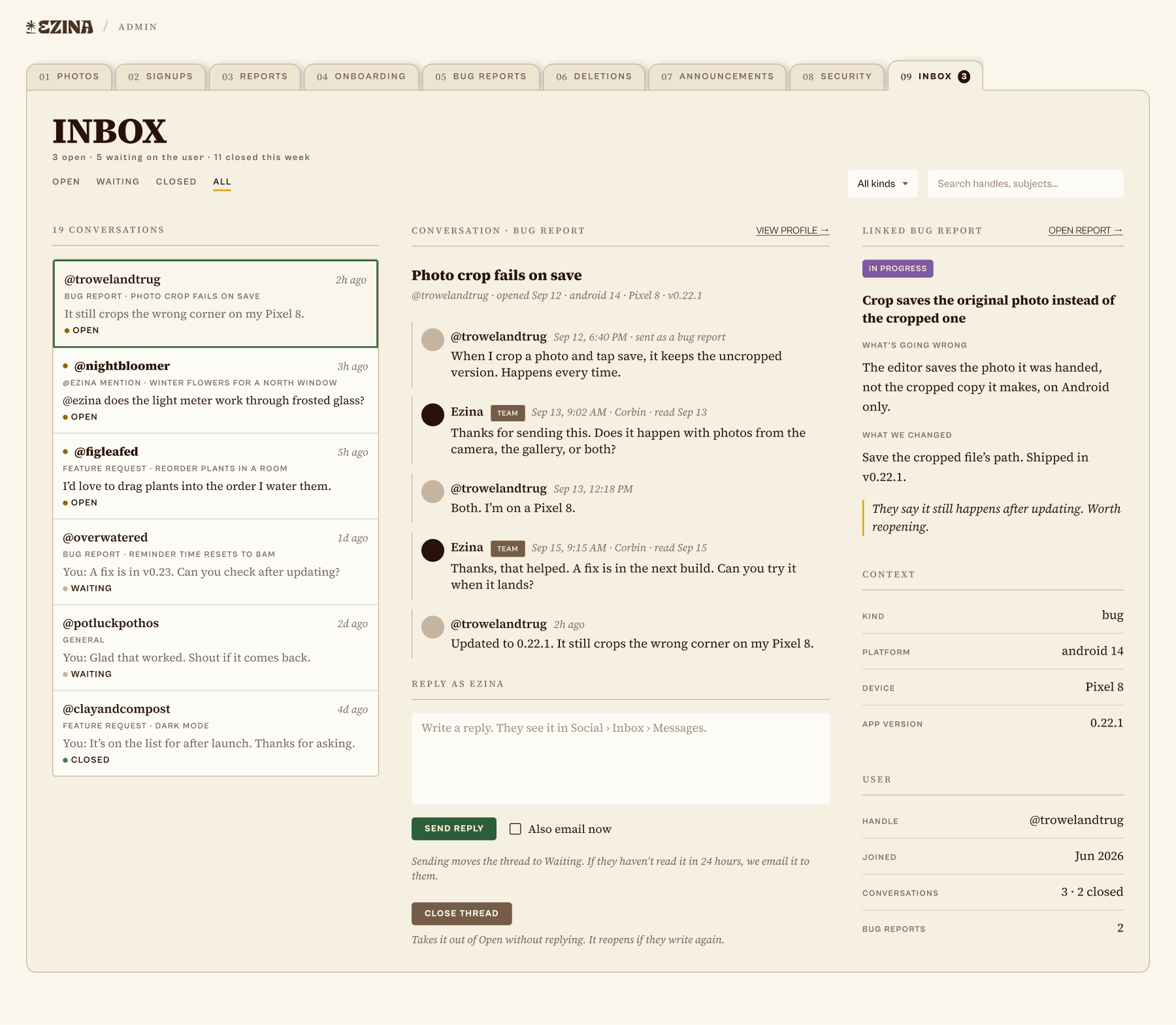Focus the search handles and subjects field
This screenshot has height=1025, width=1176.
1026,184
